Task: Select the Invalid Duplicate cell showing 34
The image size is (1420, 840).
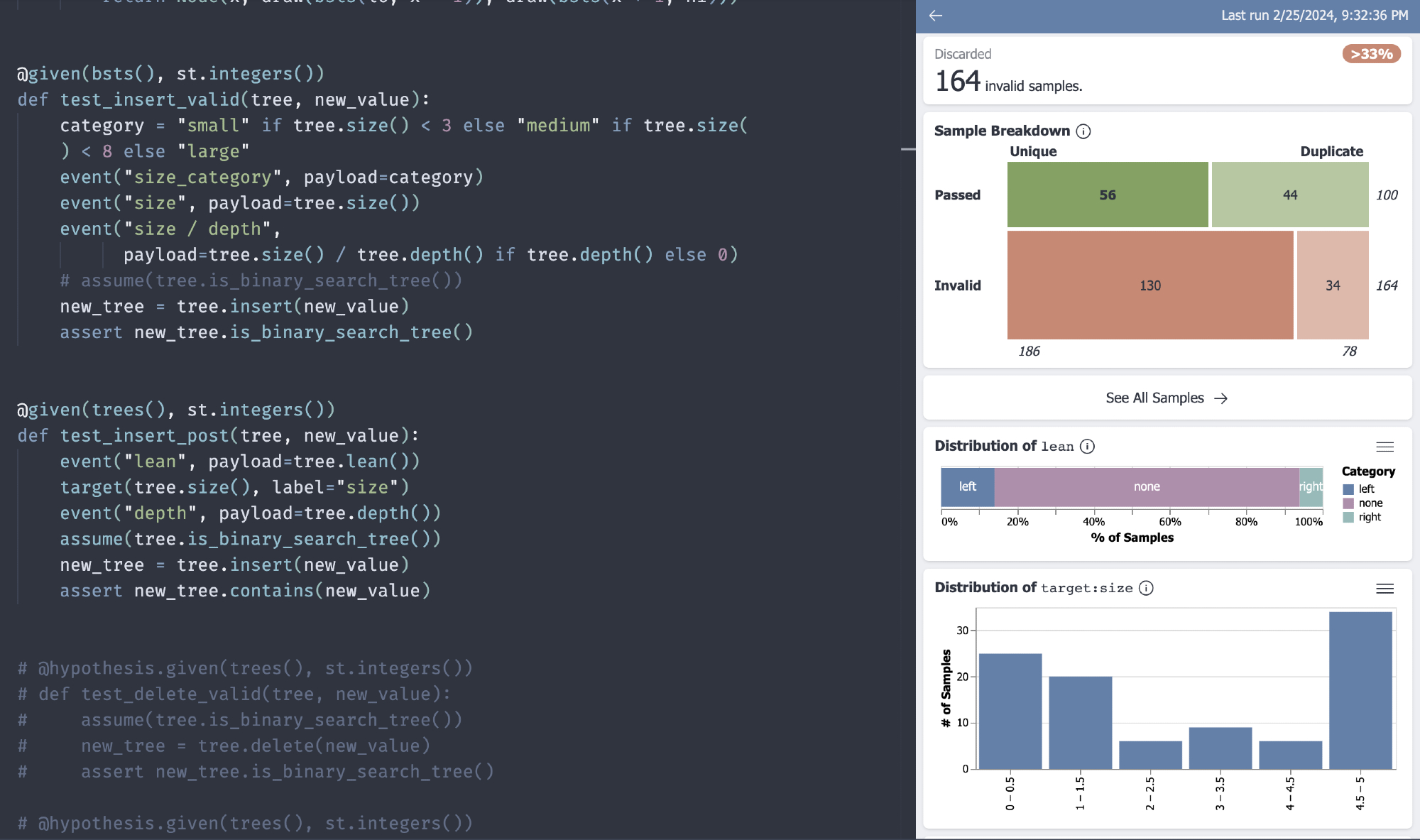Action: [1332, 285]
